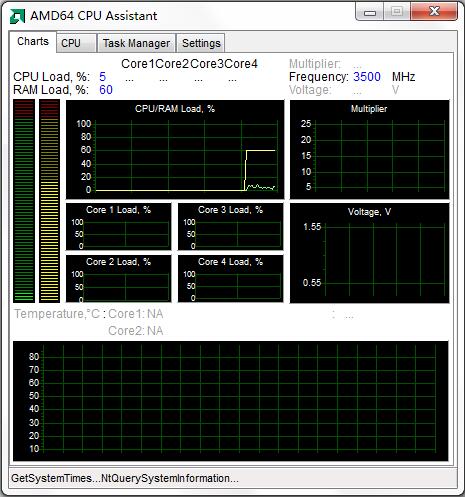Click the Core 2 Load chart
The width and height of the screenshot is (465, 497).
tap(118, 279)
